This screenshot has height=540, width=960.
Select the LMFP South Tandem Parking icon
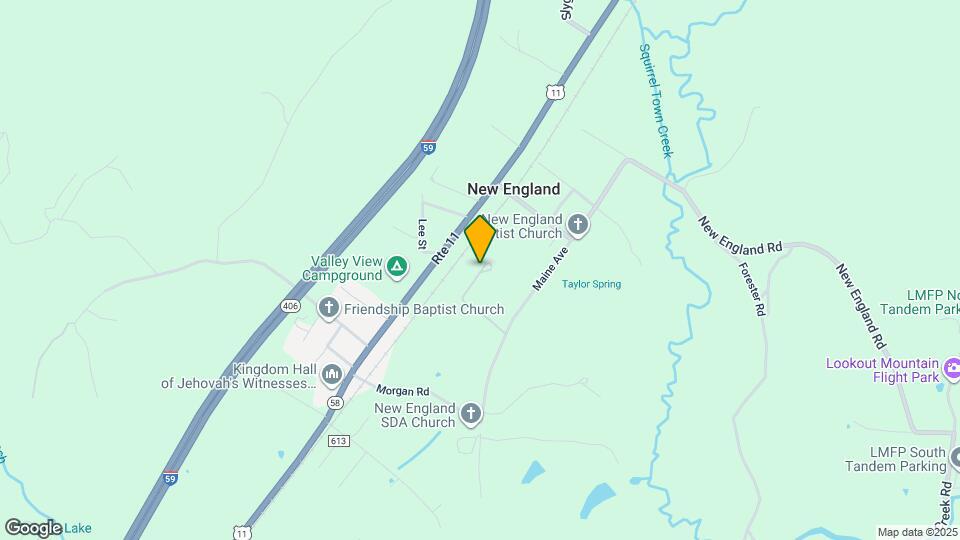[954, 458]
